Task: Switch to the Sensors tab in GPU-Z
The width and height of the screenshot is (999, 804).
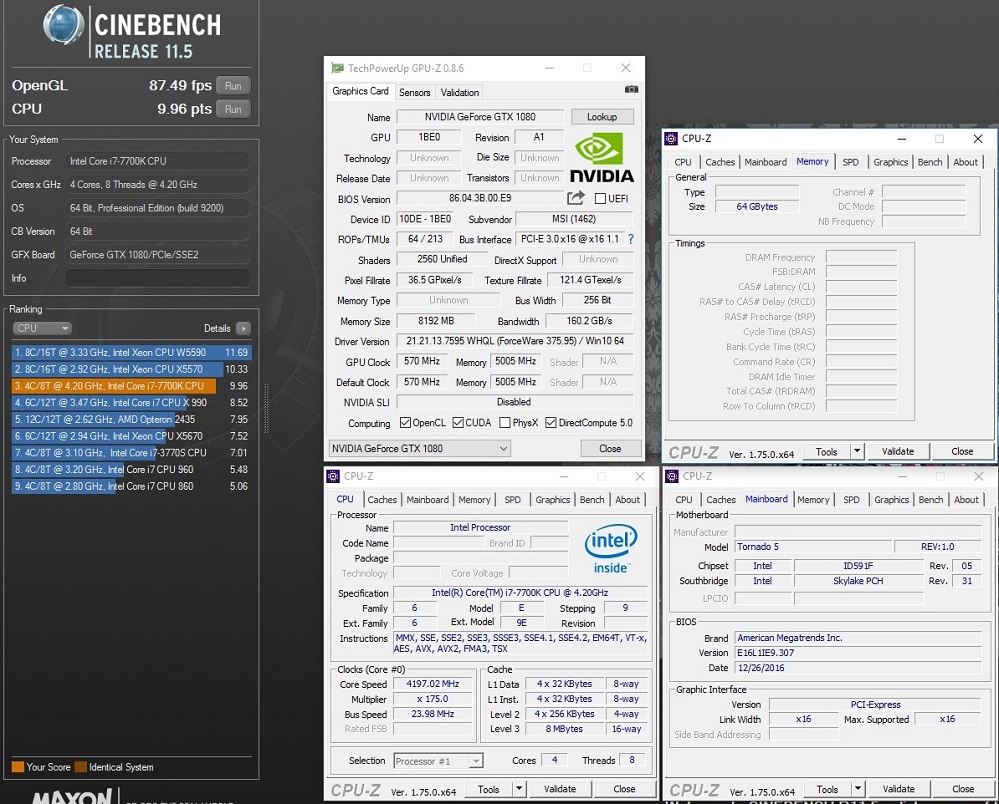Action: (414, 92)
